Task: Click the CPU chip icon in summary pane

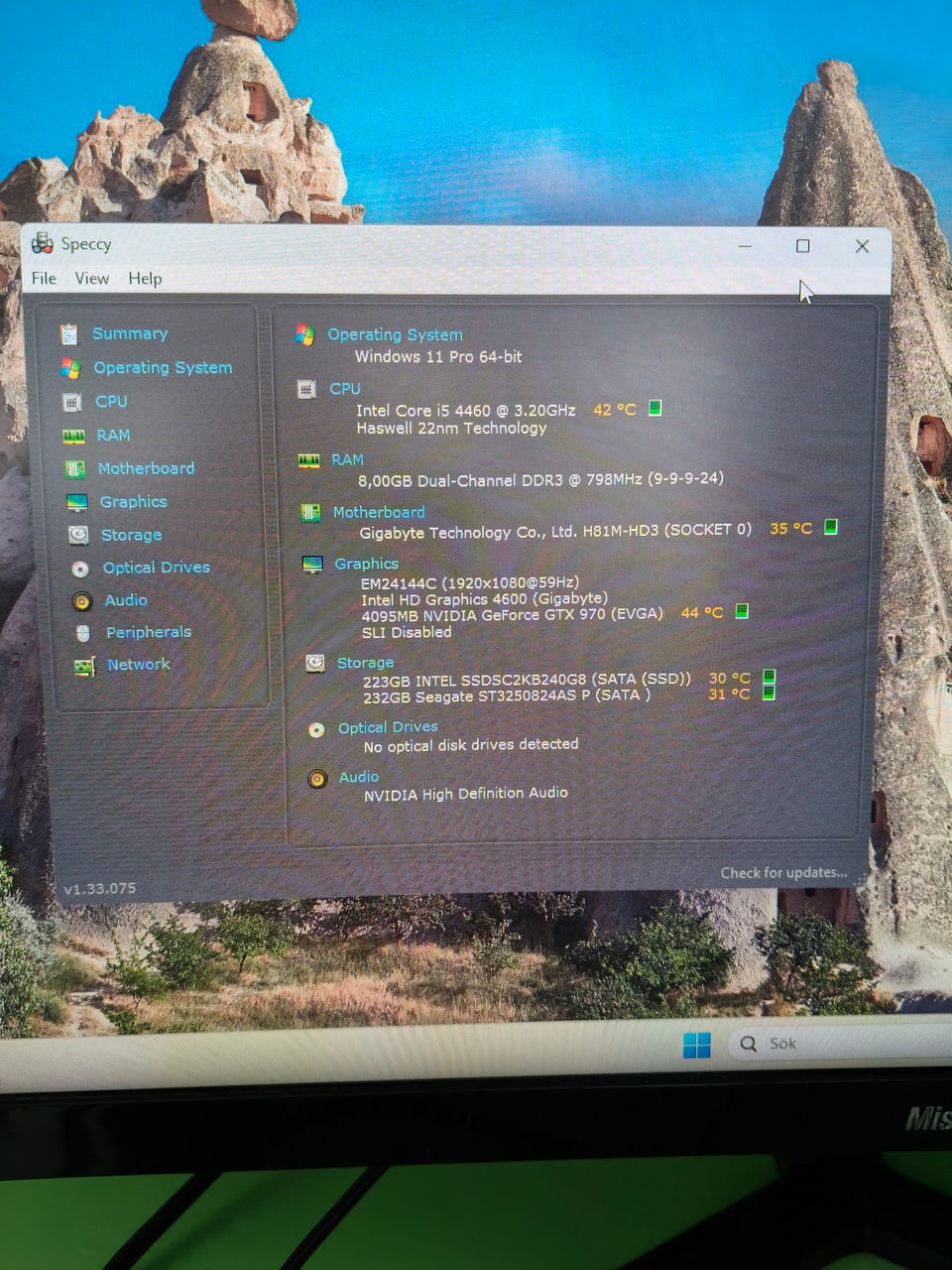Action: (306, 390)
